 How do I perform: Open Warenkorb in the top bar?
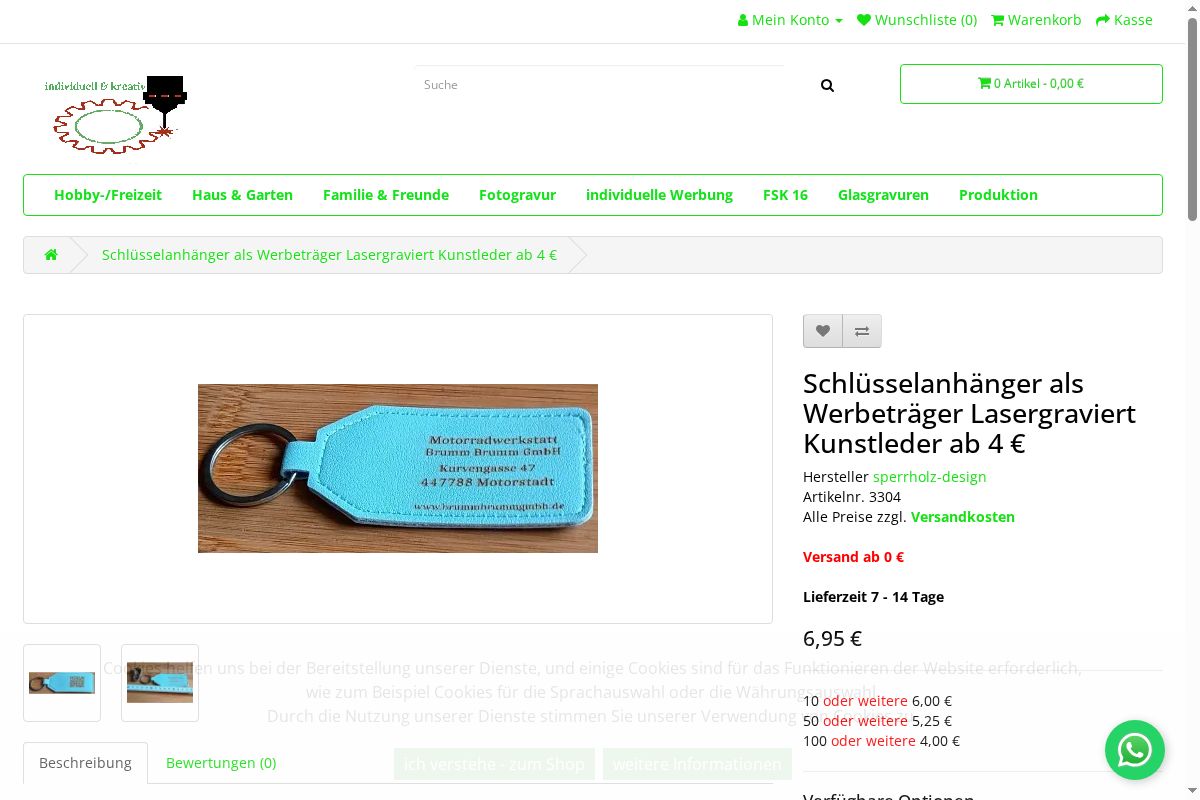point(1036,20)
